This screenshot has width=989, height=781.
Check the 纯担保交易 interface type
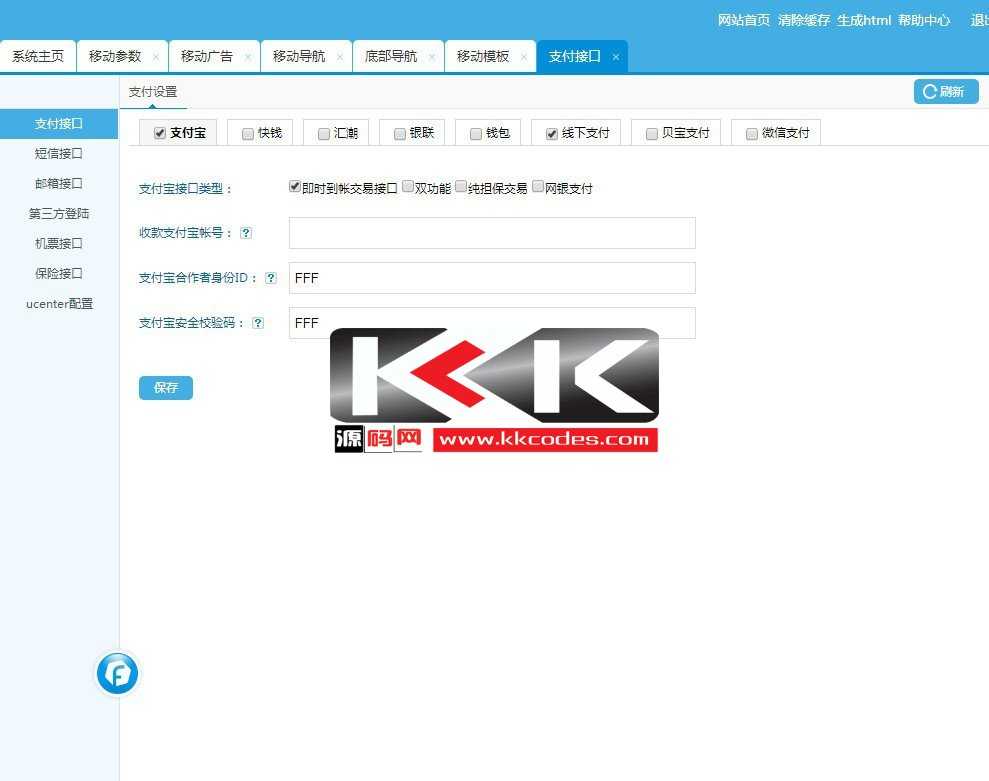coord(461,186)
